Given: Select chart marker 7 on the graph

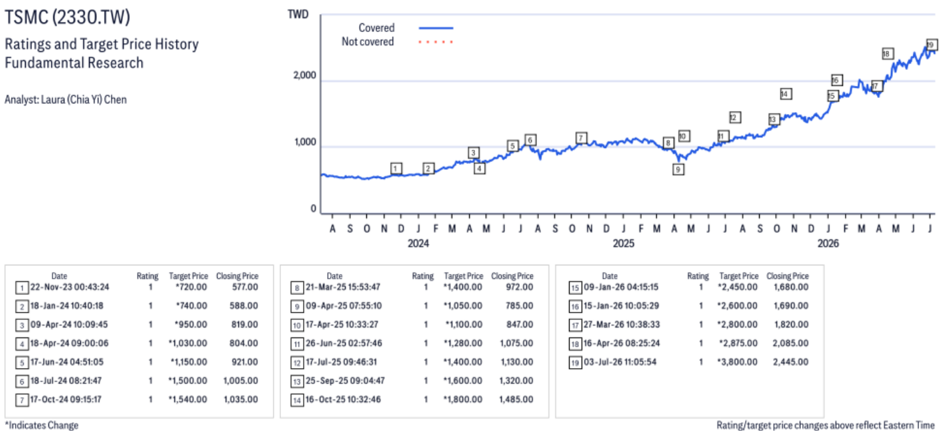Looking at the screenshot, I should [x=580, y=138].
